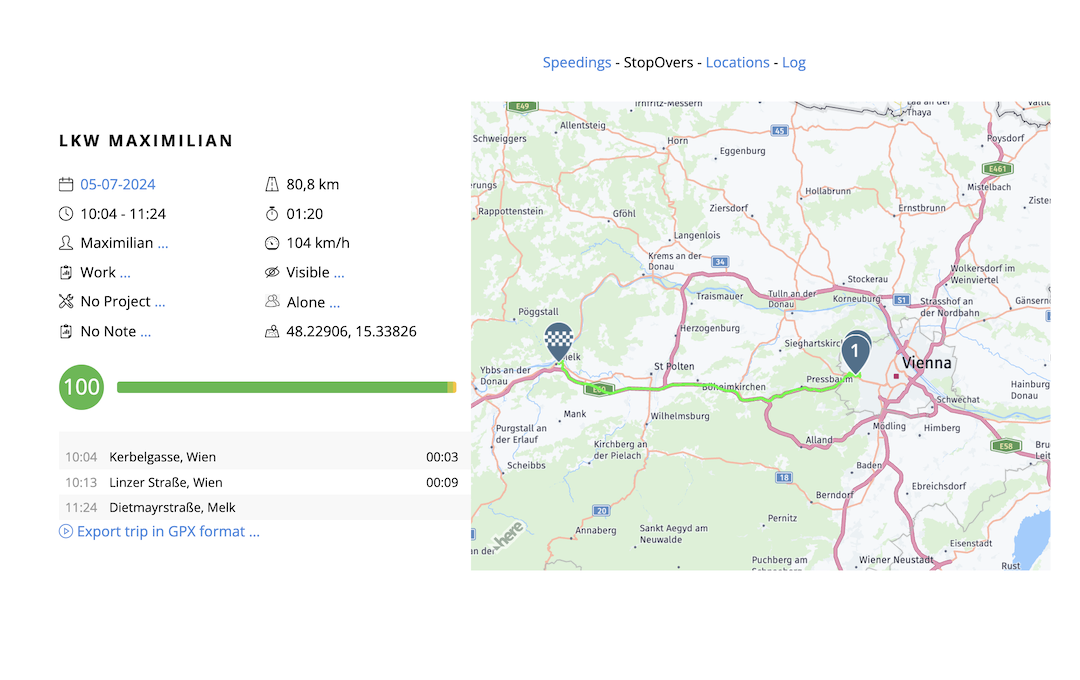The height and width of the screenshot is (680, 1080).
Task: Expand the ellipsis next to No Note
Action: pyautogui.click(x=146, y=332)
